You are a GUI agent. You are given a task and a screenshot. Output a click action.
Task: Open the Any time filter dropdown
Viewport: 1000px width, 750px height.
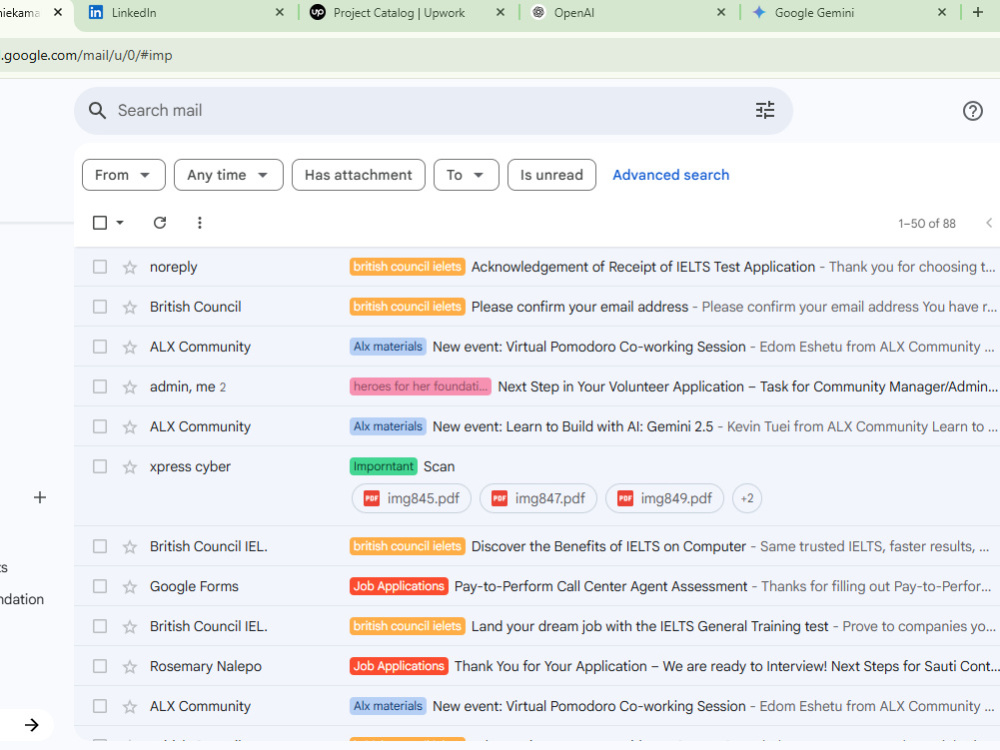coord(228,175)
